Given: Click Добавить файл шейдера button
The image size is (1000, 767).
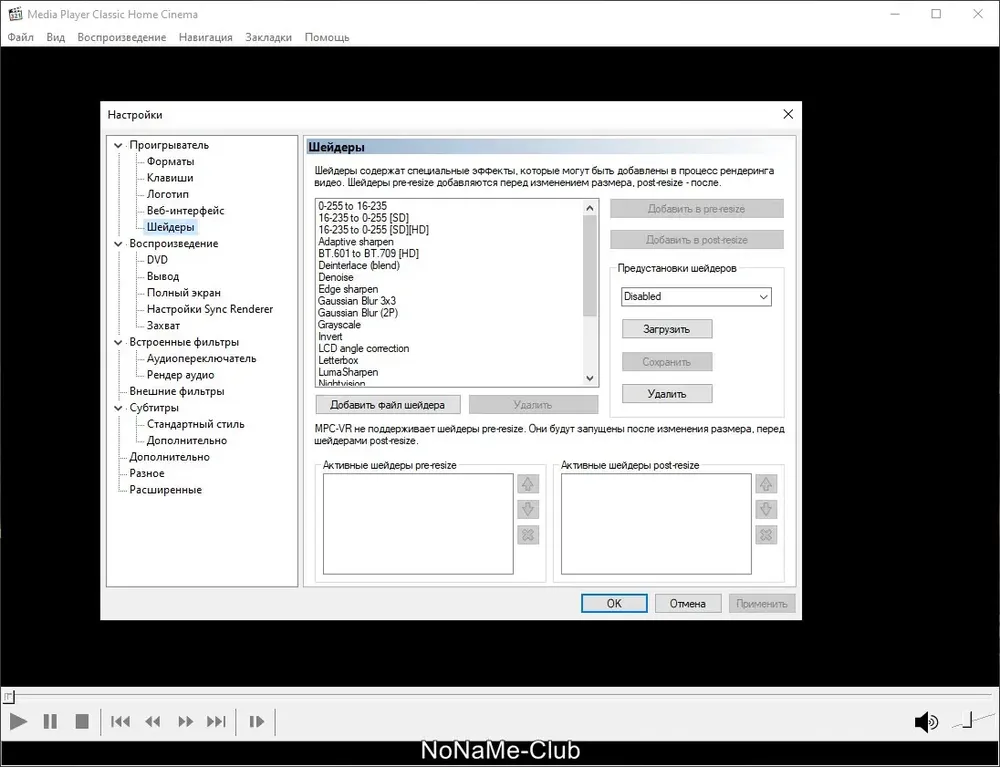Looking at the screenshot, I should pos(388,405).
